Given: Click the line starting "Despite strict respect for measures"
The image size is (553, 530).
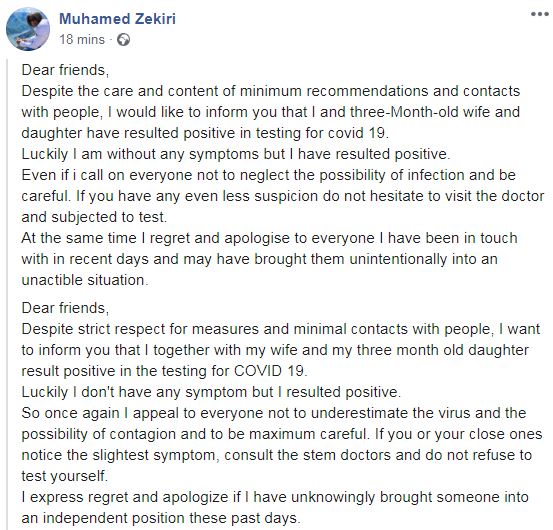Looking at the screenshot, I should [x=281, y=329].
